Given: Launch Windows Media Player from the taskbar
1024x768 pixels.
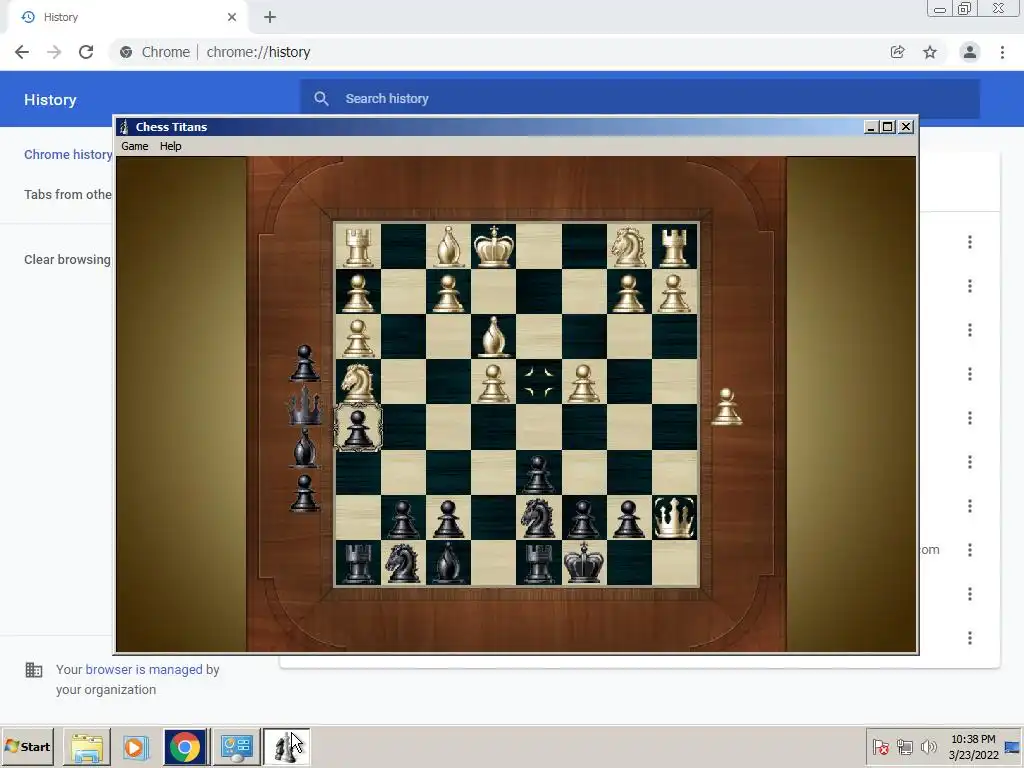Looking at the screenshot, I should point(135,747).
